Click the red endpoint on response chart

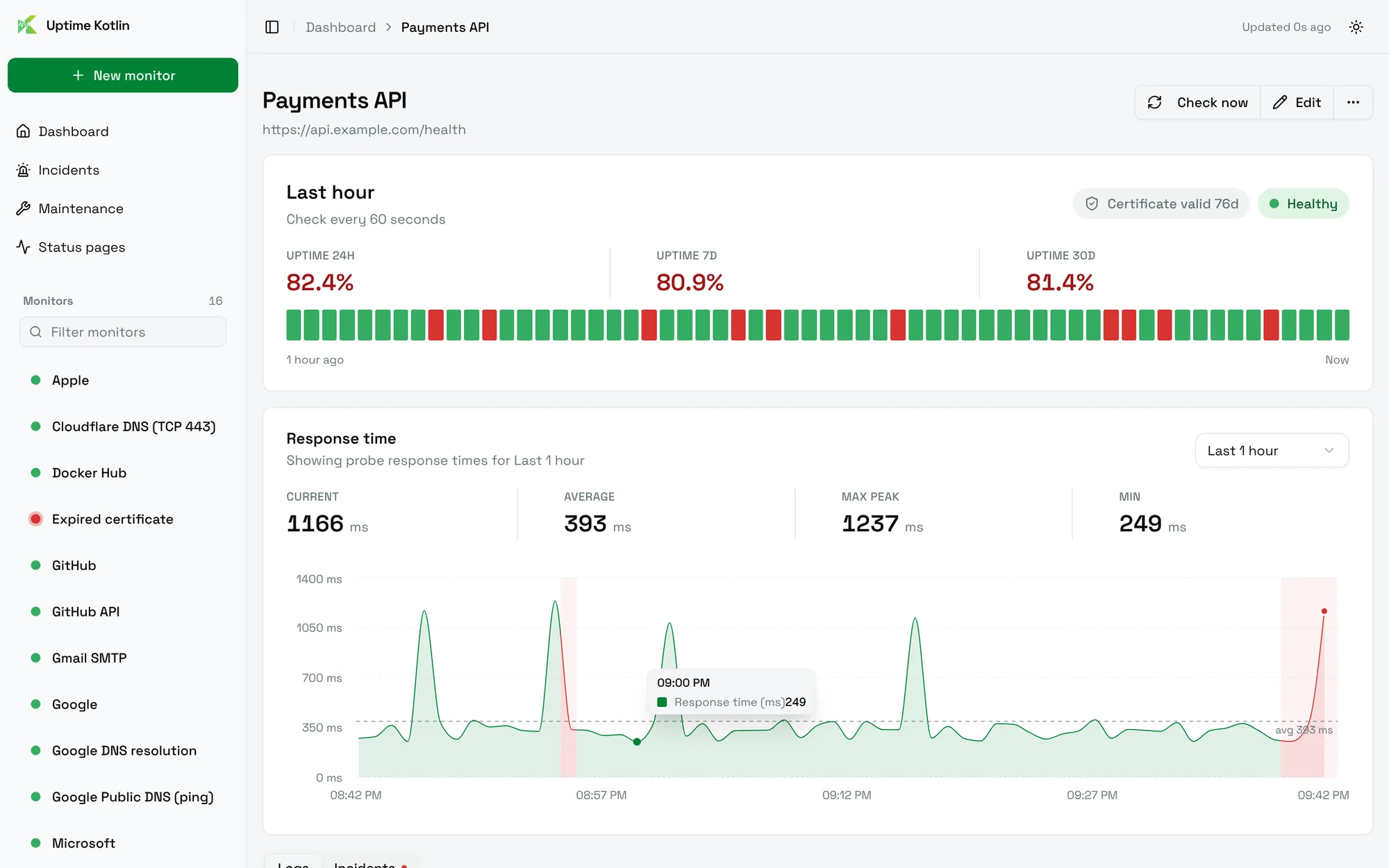point(1324,611)
